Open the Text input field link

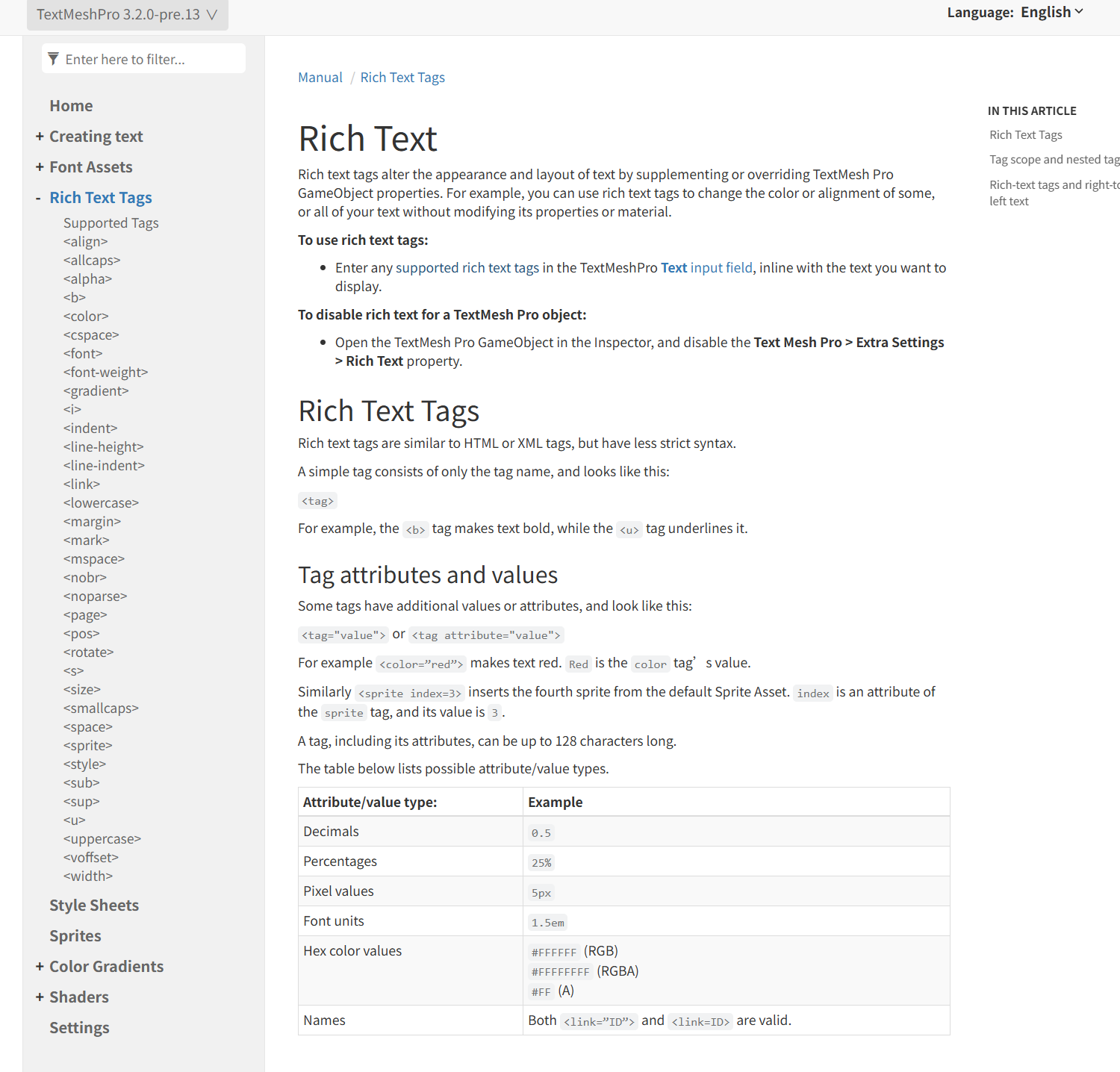click(706, 268)
